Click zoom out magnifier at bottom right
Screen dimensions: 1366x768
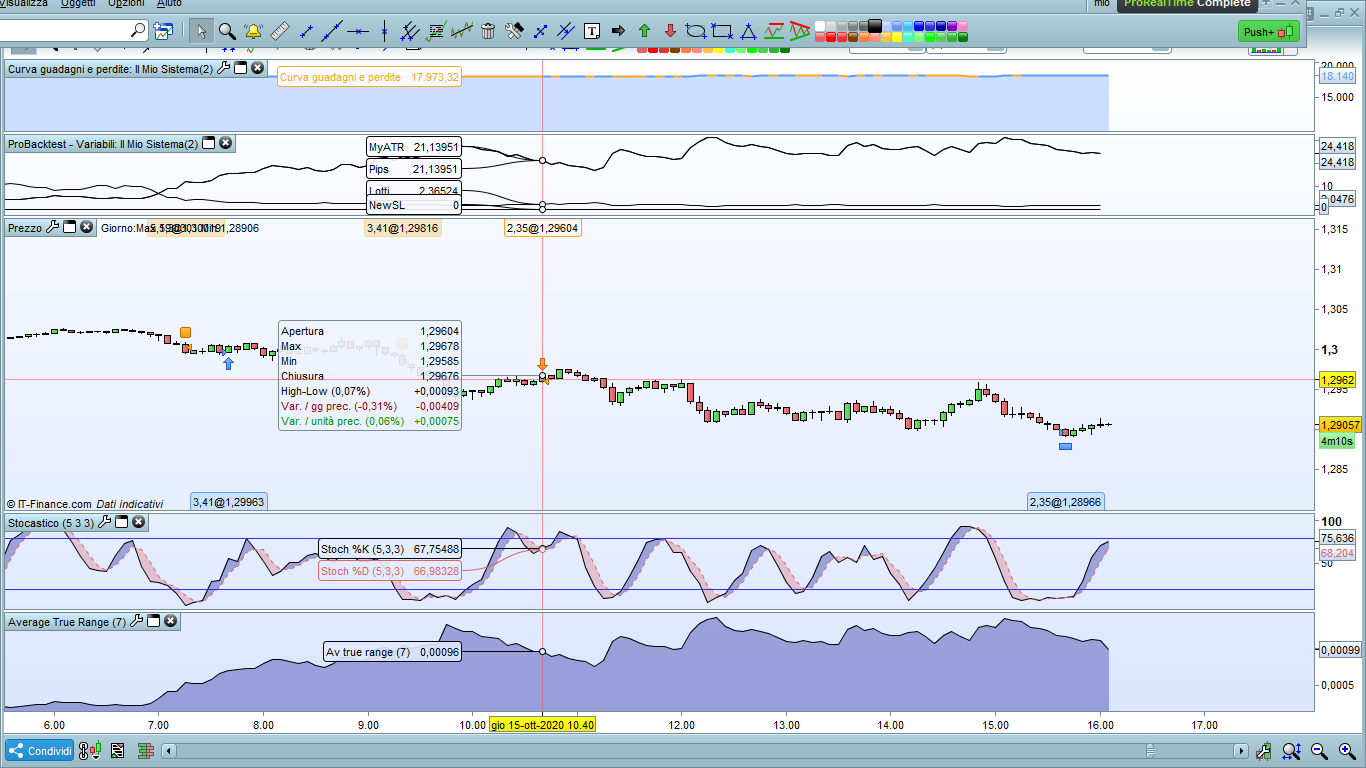tap(1320, 751)
